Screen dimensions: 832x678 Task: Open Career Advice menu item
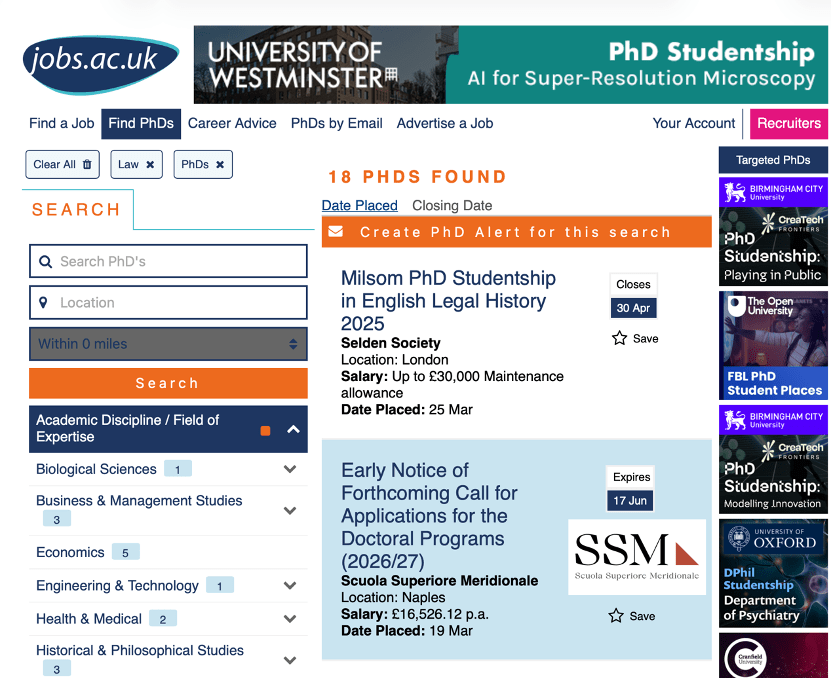[232, 124]
